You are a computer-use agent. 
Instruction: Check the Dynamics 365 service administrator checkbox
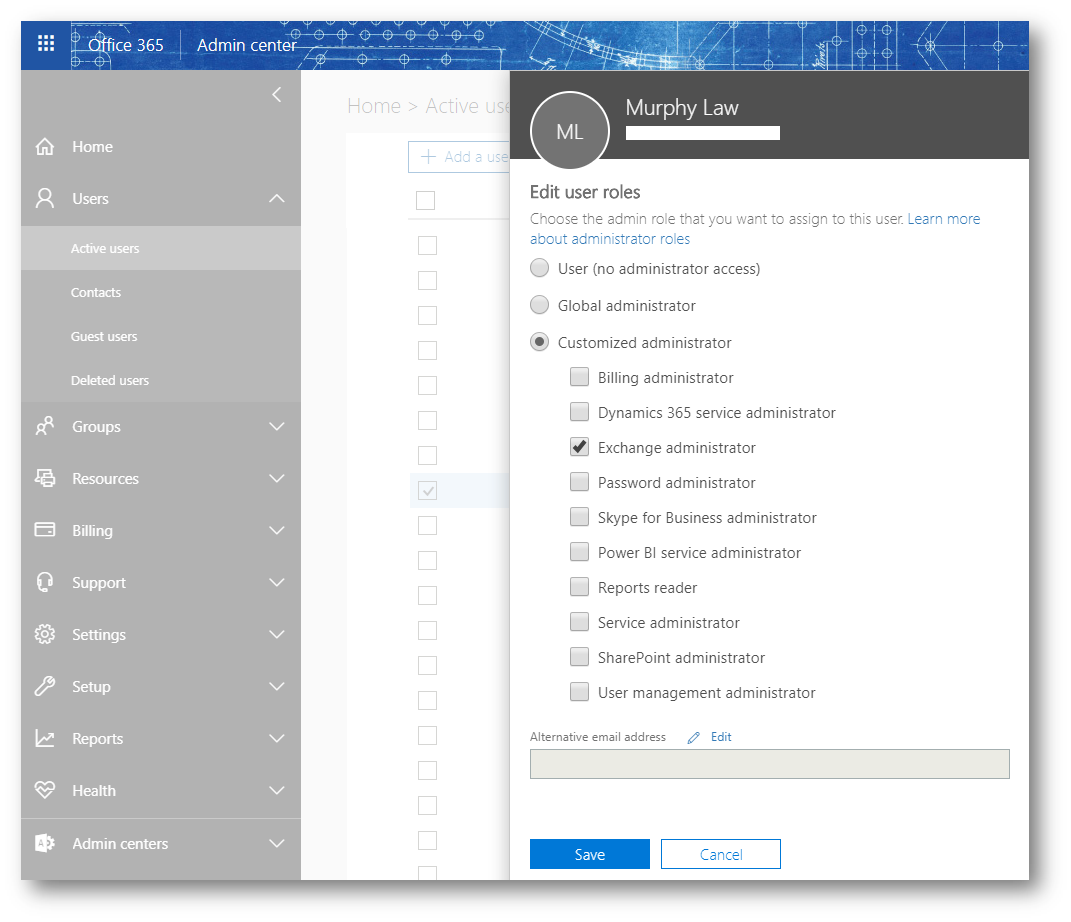point(579,412)
